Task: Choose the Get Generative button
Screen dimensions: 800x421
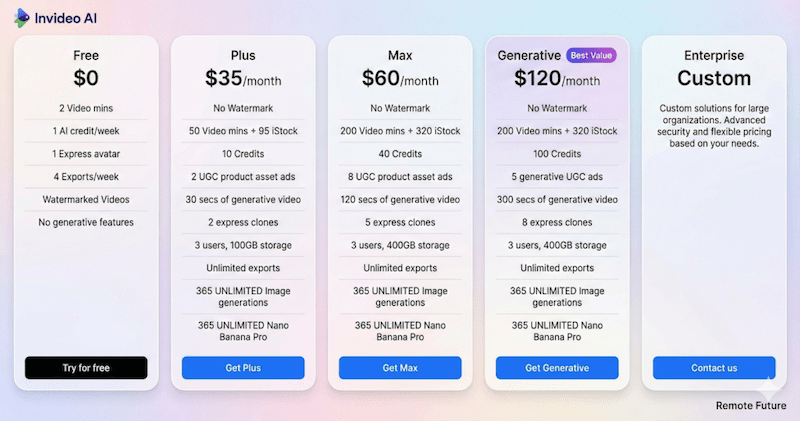Action: tap(557, 368)
